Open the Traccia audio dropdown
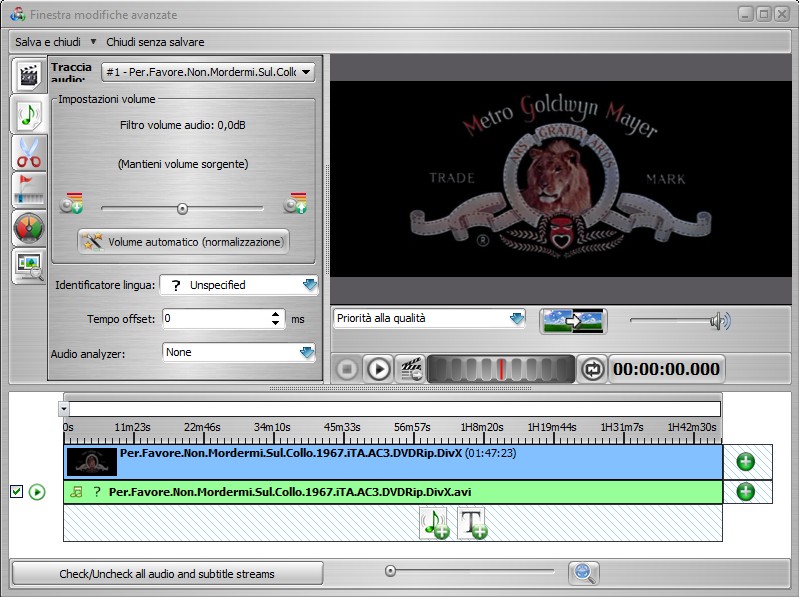799x597 pixels. 208,72
